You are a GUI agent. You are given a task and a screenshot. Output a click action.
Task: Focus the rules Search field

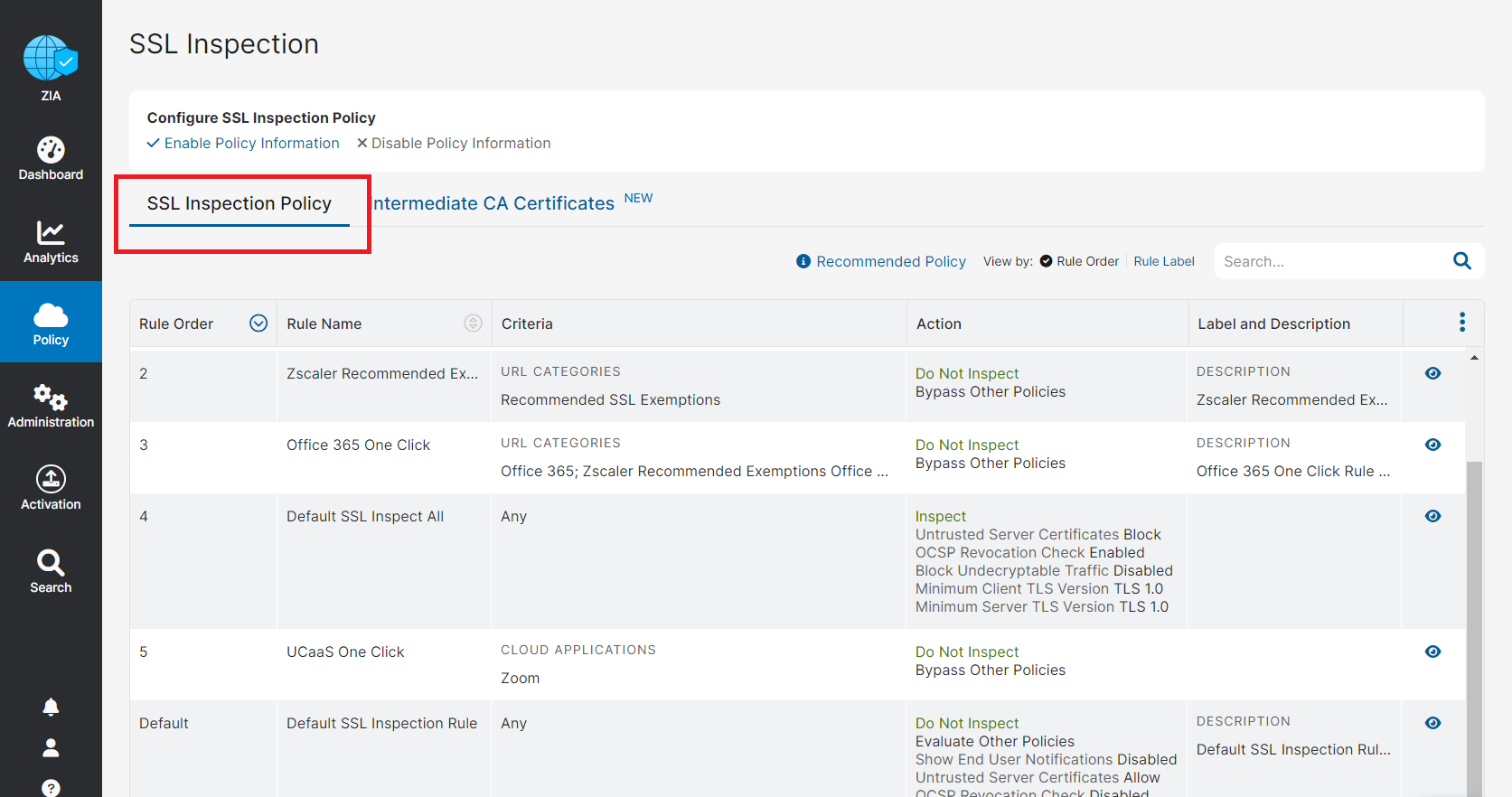pyautogui.click(x=1332, y=261)
